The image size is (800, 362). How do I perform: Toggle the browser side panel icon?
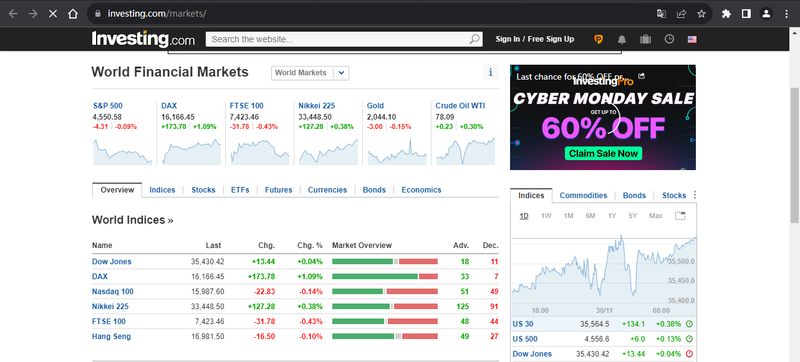point(746,14)
